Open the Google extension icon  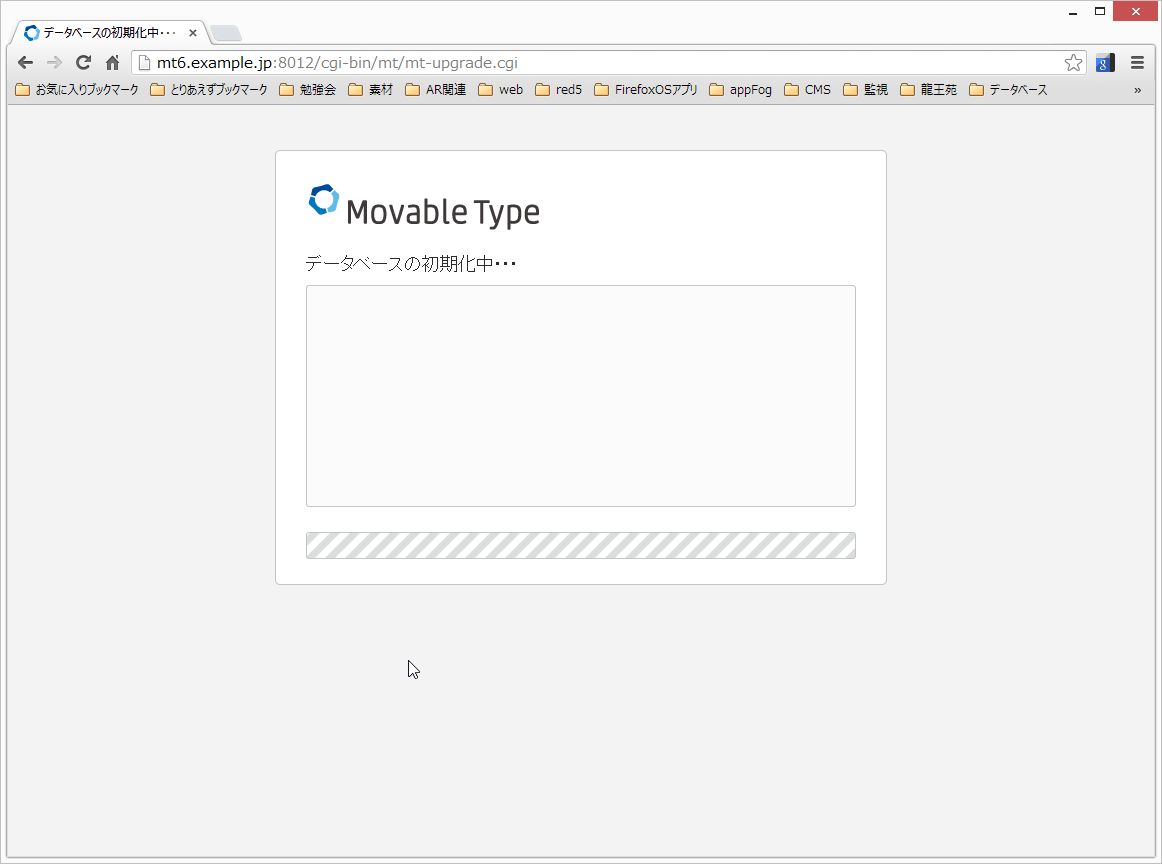click(x=1105, y=63)
